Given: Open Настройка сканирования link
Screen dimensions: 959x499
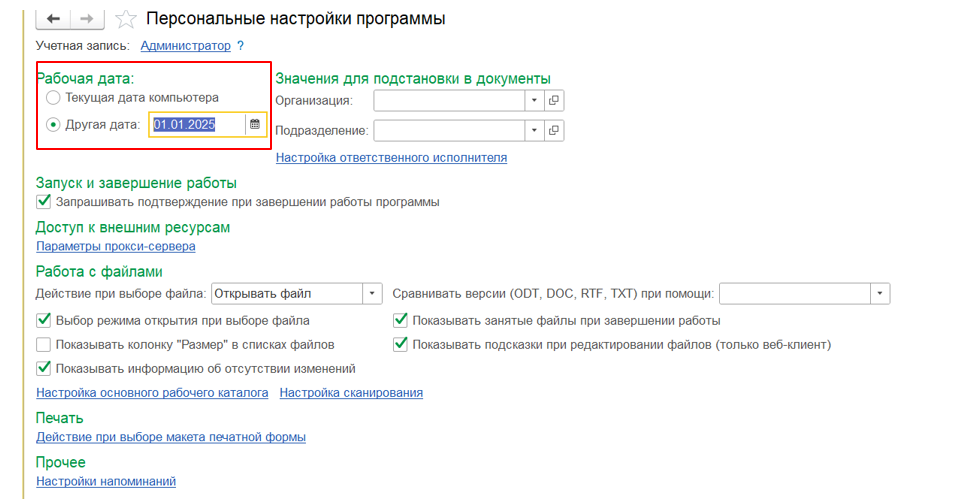Looking at the screenshot, I should (x=351, y=393).
